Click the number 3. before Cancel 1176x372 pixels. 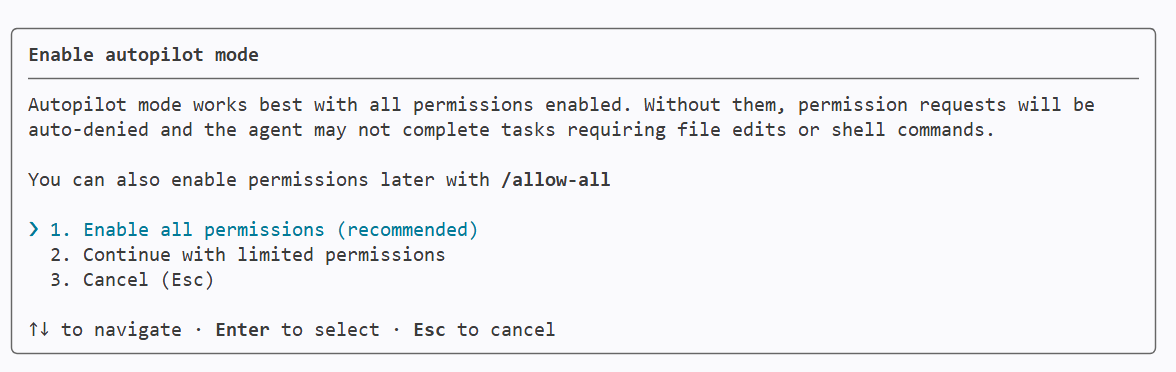(62, 280)
